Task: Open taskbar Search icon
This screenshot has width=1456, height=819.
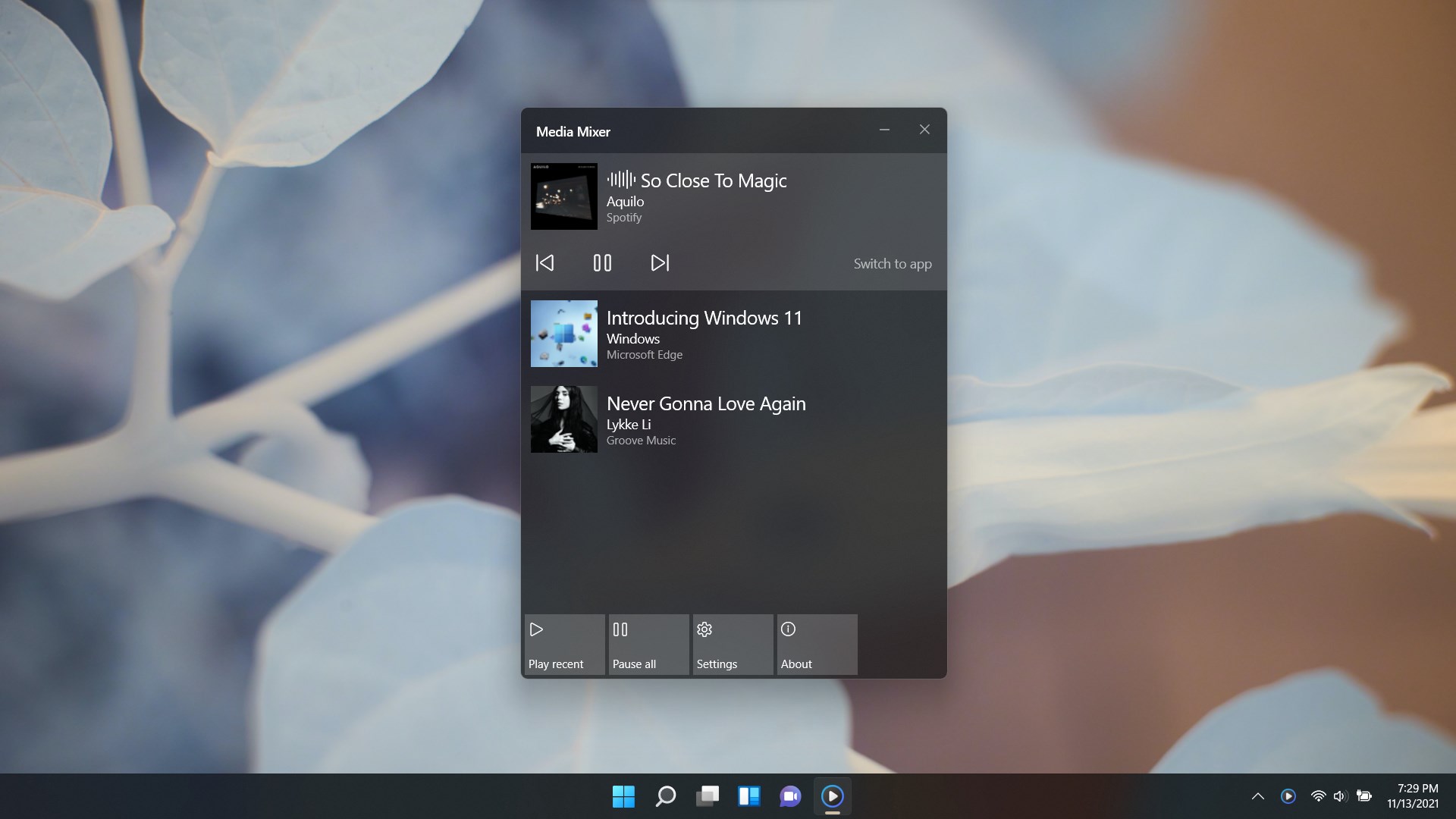Action: 665,796
